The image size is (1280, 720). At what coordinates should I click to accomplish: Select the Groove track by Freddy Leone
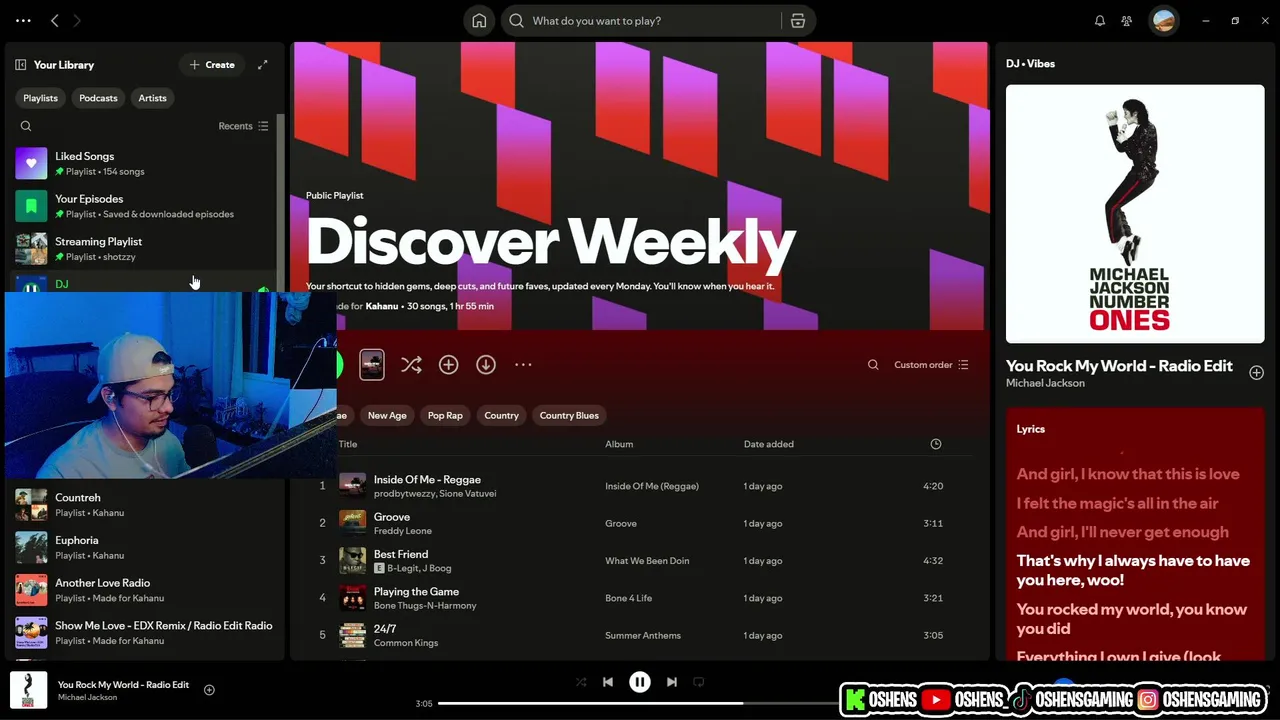640,523
